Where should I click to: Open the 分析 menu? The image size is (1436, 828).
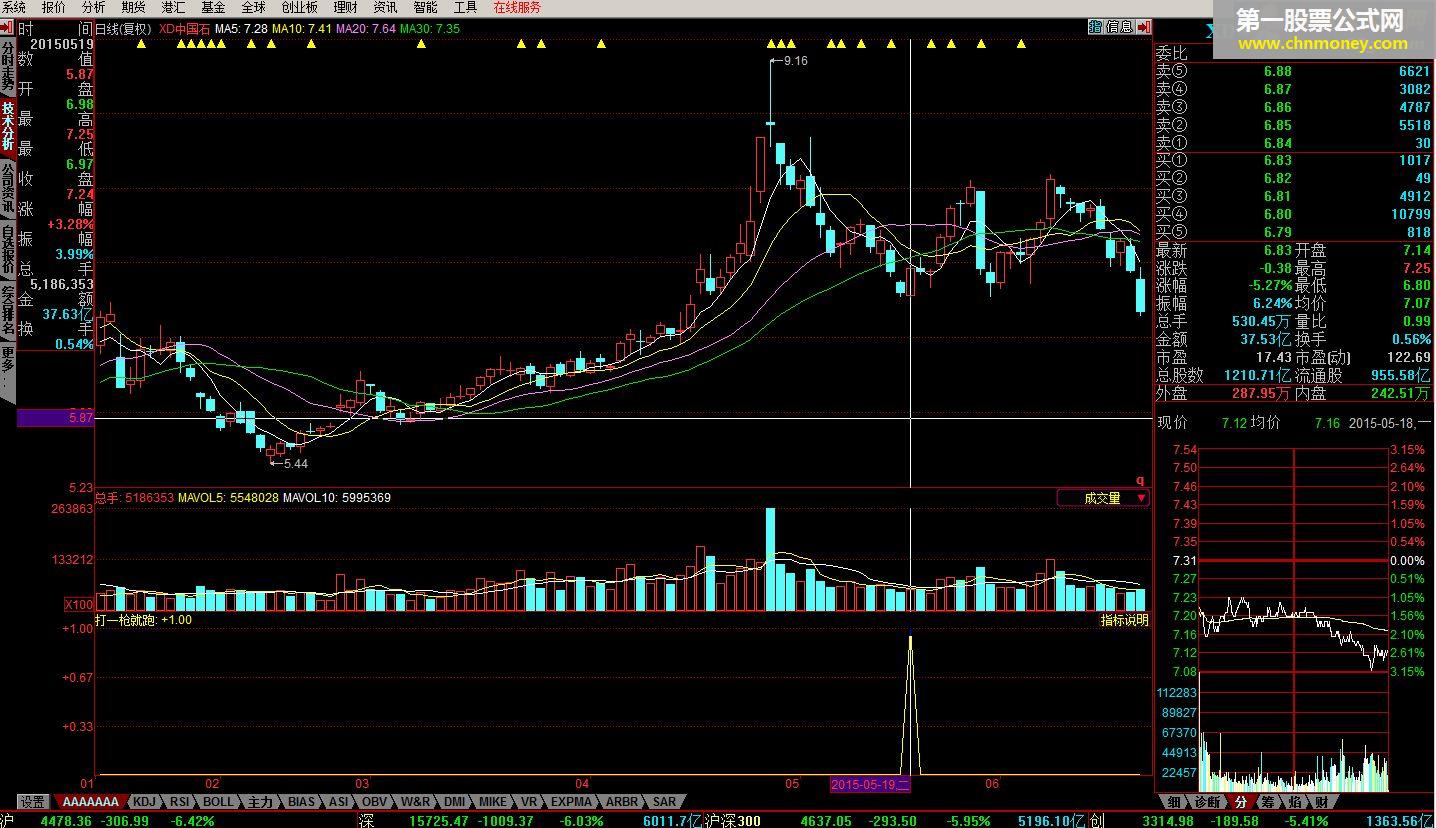[93, 7]
